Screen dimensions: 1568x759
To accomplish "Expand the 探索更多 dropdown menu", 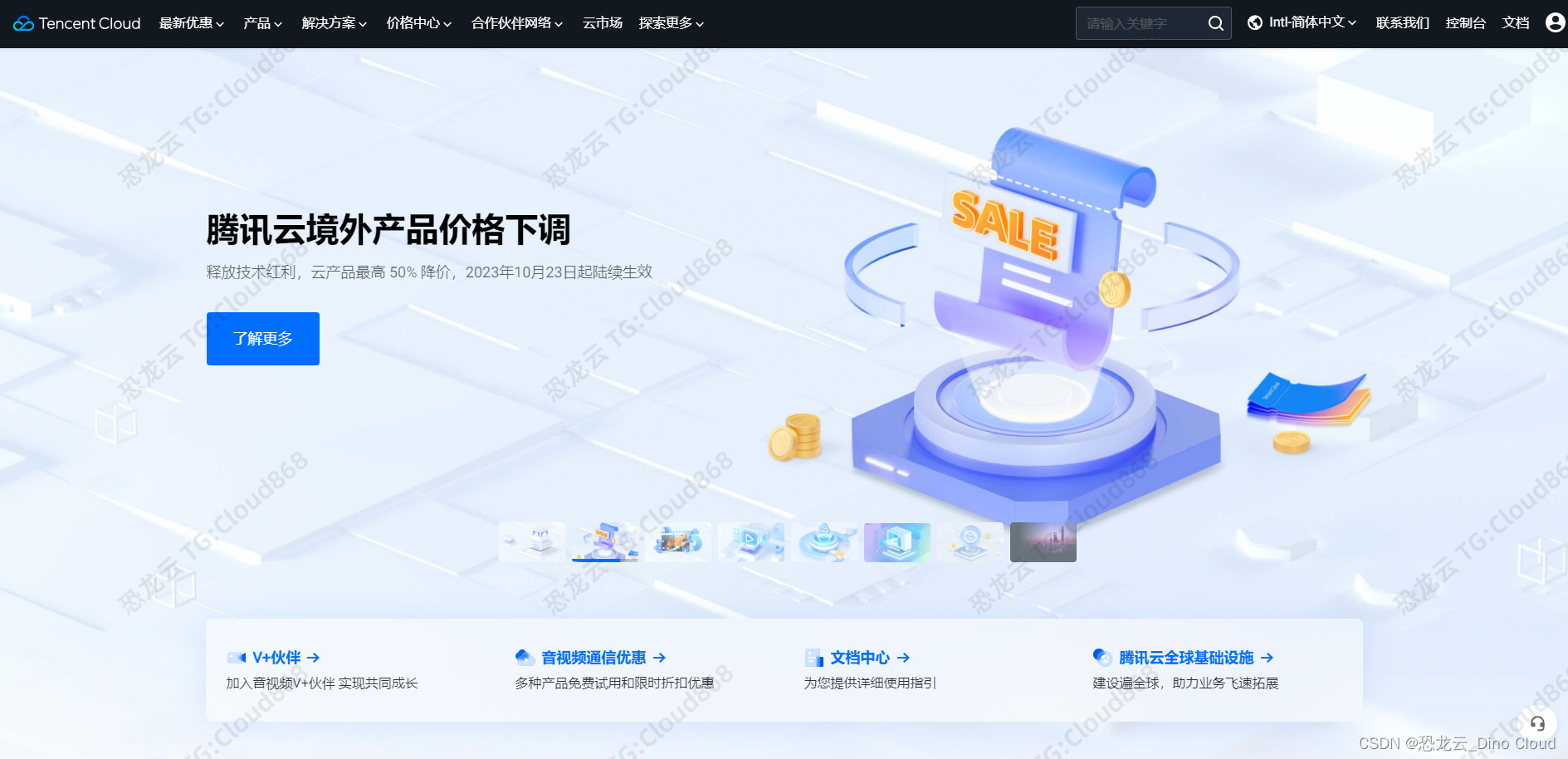I will [672, 23].
